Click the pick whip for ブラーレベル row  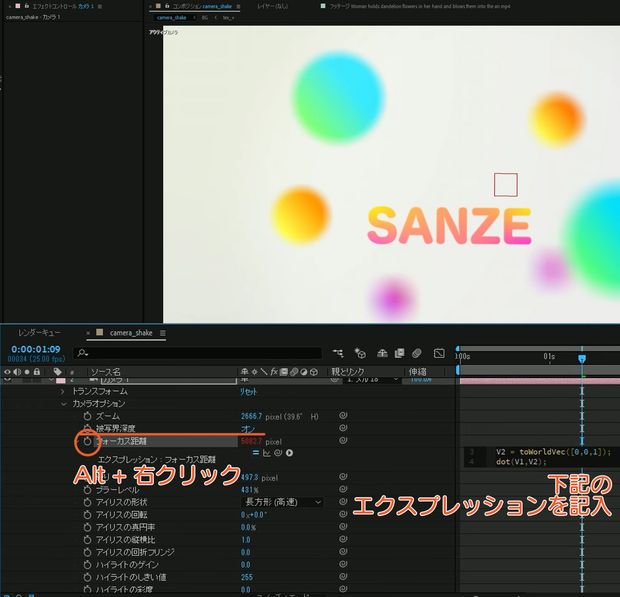(343, 489)
